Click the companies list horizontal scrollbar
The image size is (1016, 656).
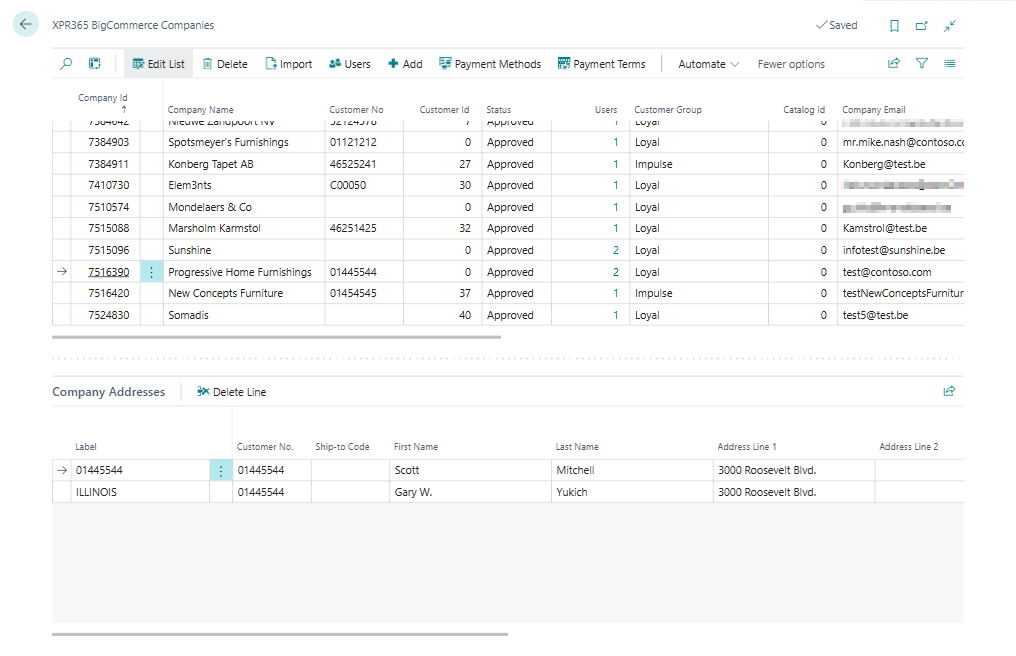(x=276, y=337)
